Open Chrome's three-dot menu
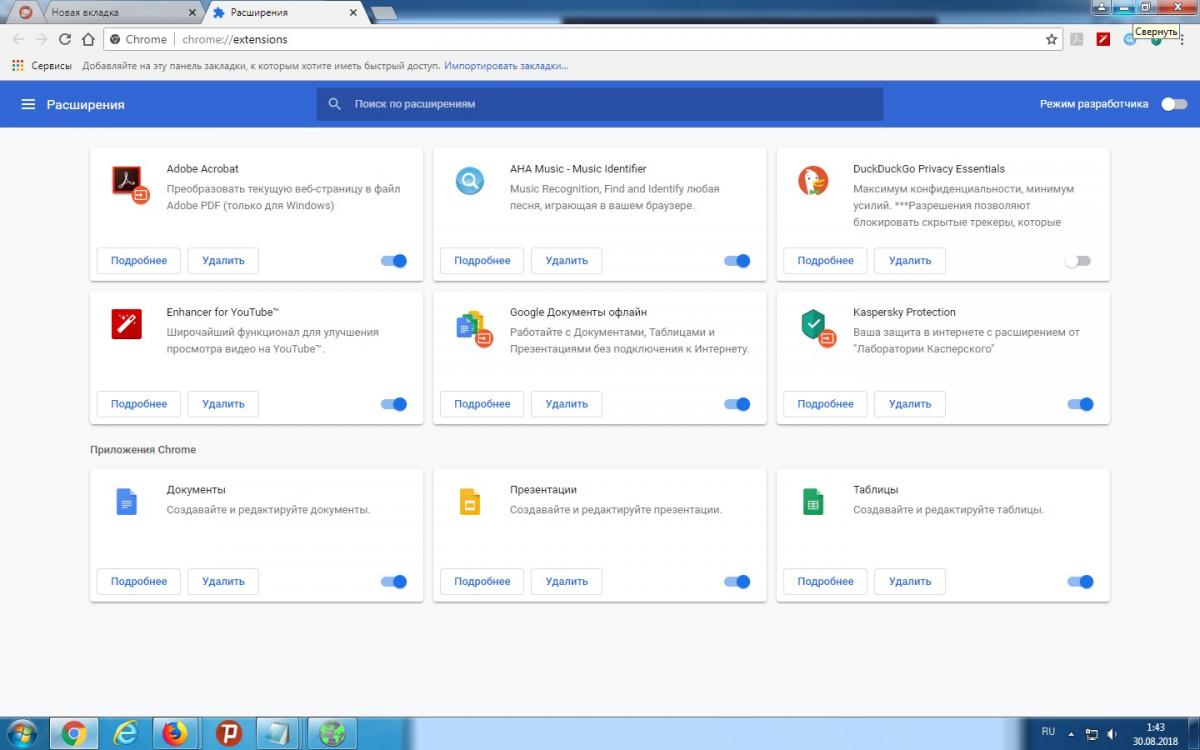 coord(1183,39)
